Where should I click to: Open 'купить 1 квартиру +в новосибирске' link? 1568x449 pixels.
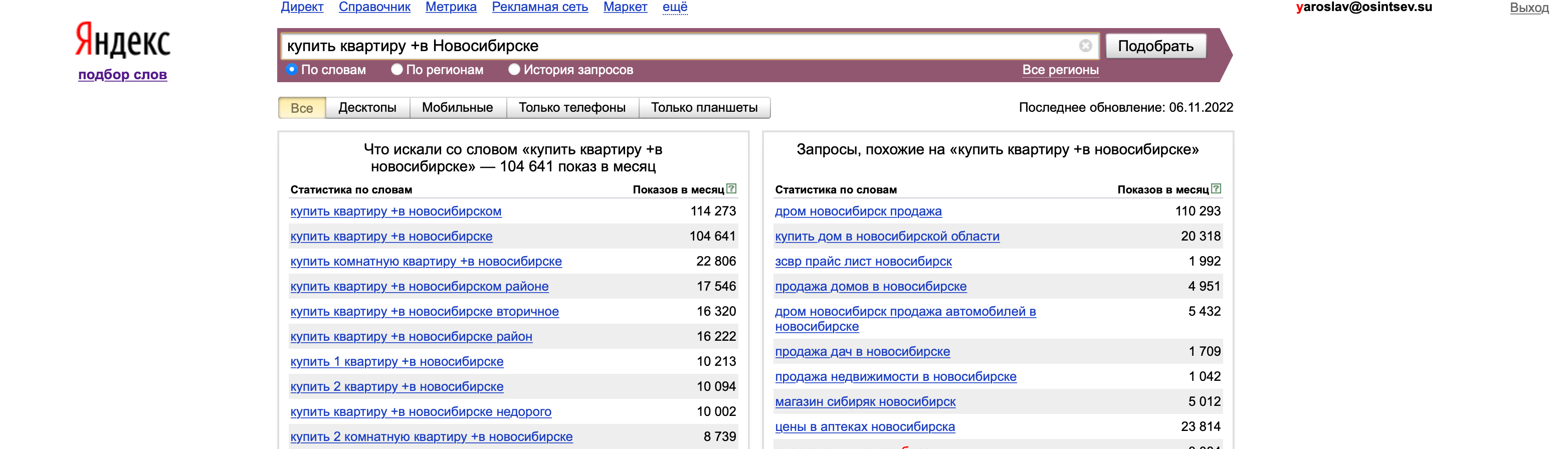[397, 361]
